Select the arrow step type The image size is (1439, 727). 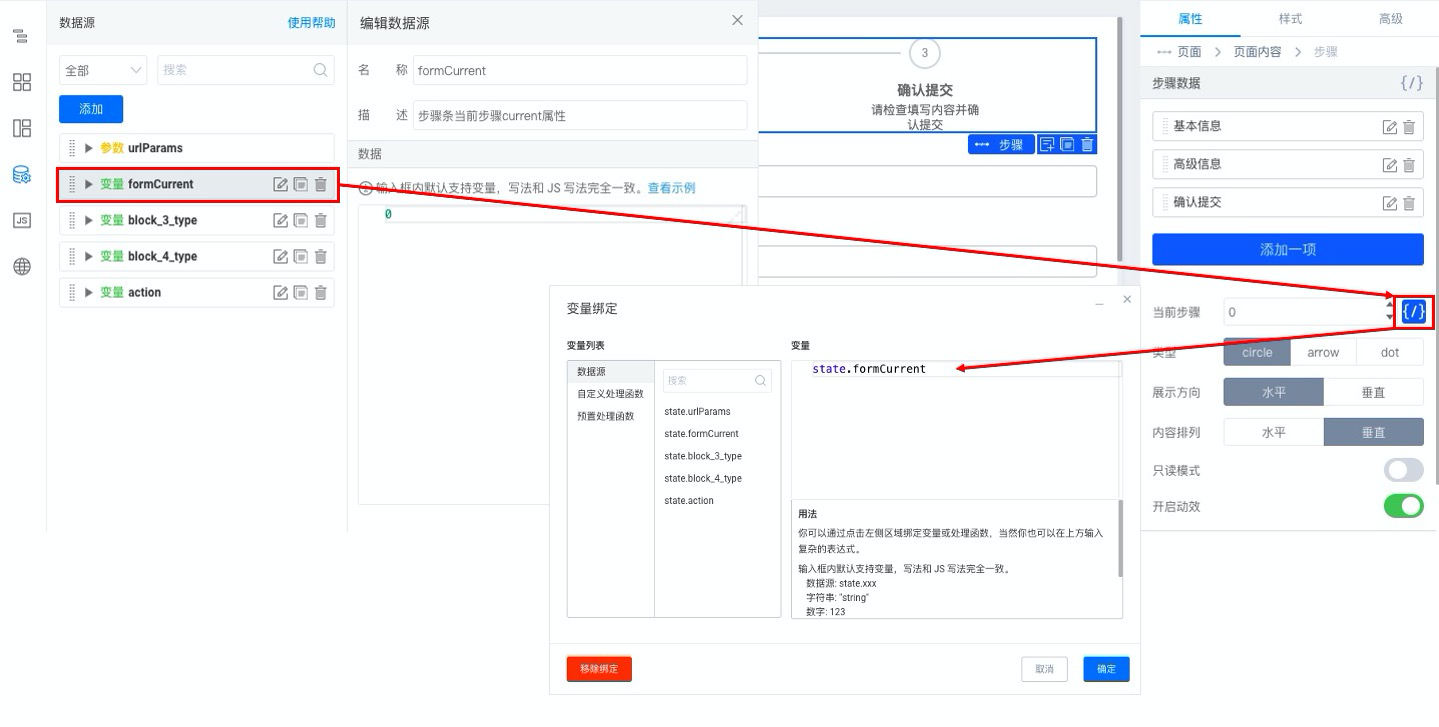[x=1323, y=352]
